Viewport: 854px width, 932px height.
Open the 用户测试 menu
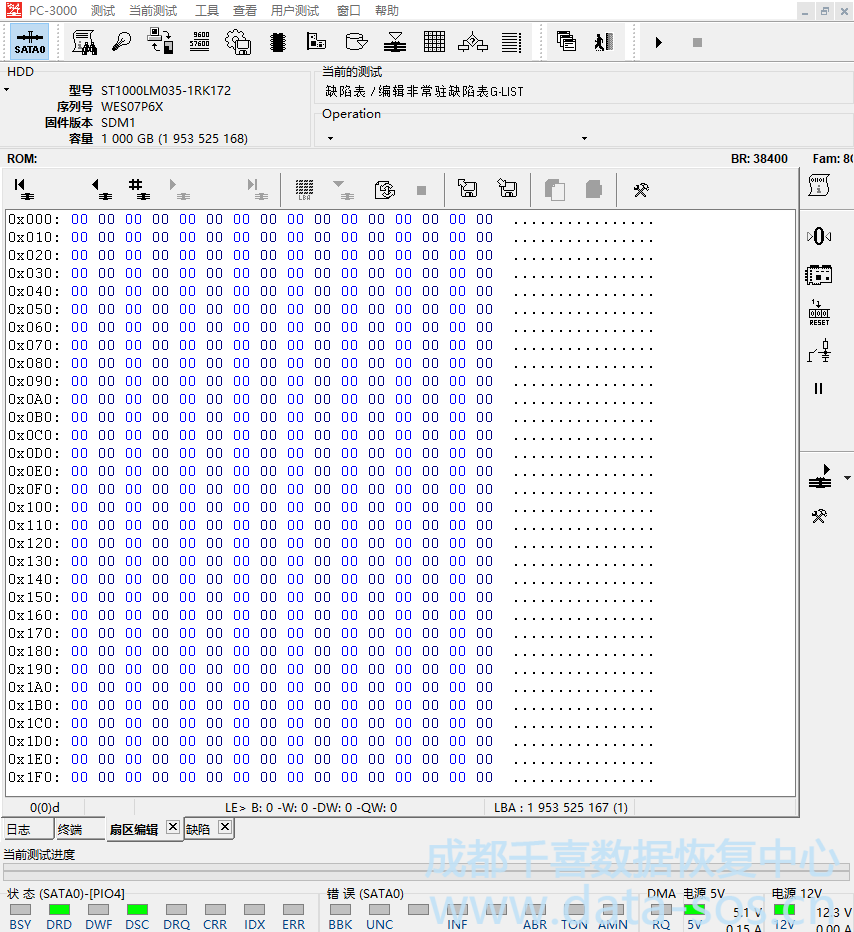(x=294, y=11)
